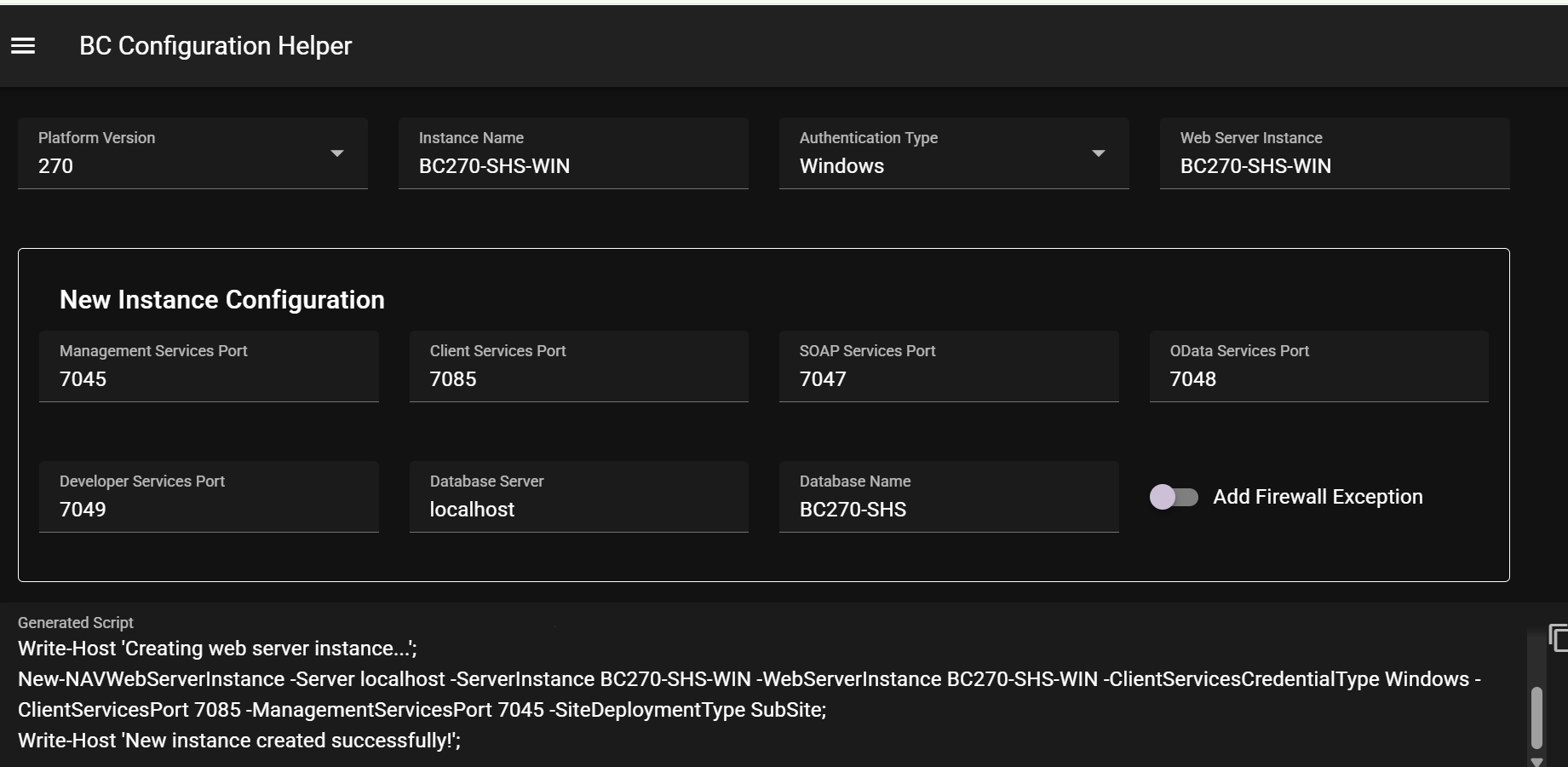Image resolution: width=1568 pixels, height=767 pixels.
Task: Focus the Management Services Port field
Action: (209, 366)
